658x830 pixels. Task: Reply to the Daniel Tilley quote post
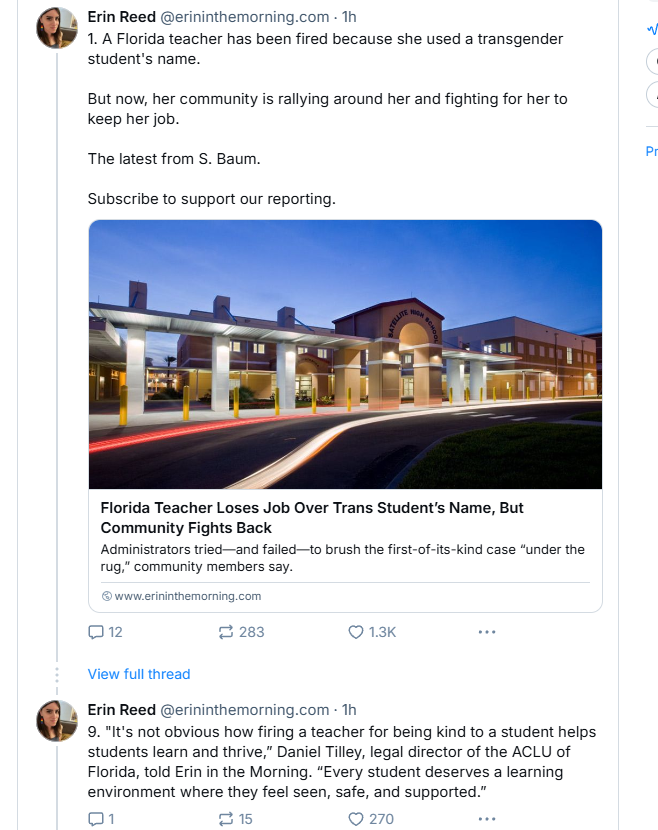coord(97,819)
